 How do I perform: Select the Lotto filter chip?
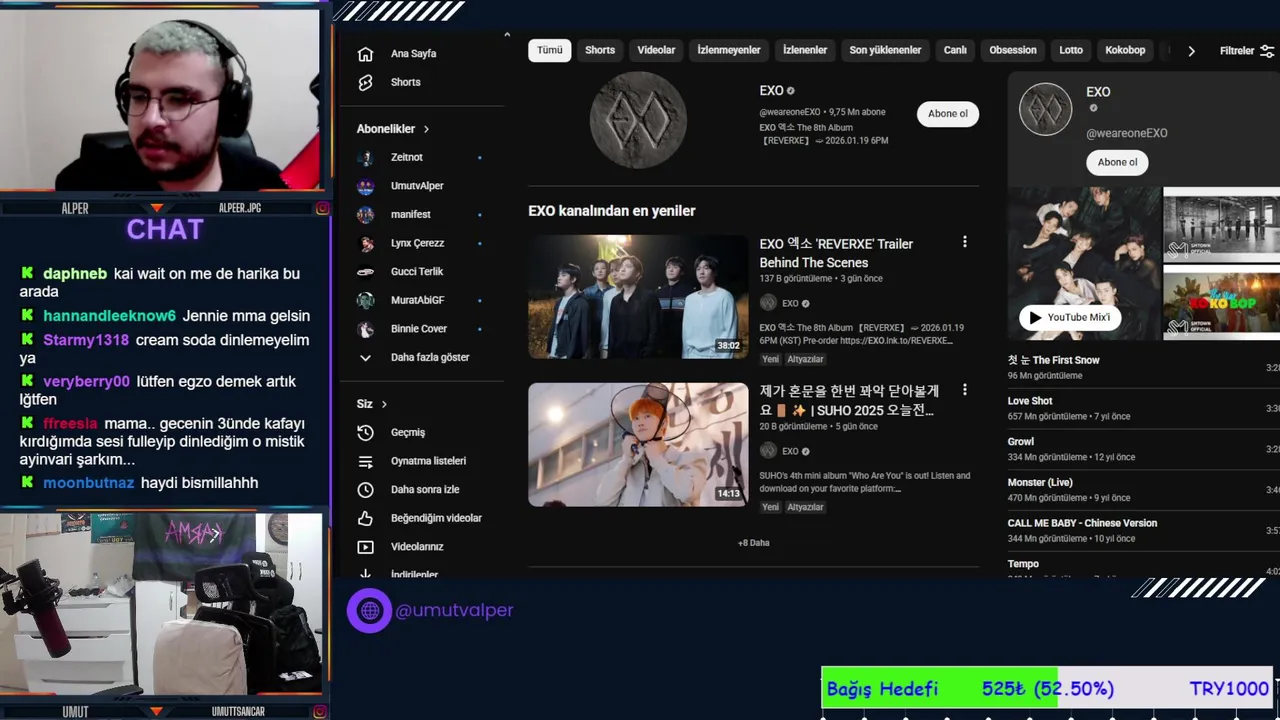1071,50
